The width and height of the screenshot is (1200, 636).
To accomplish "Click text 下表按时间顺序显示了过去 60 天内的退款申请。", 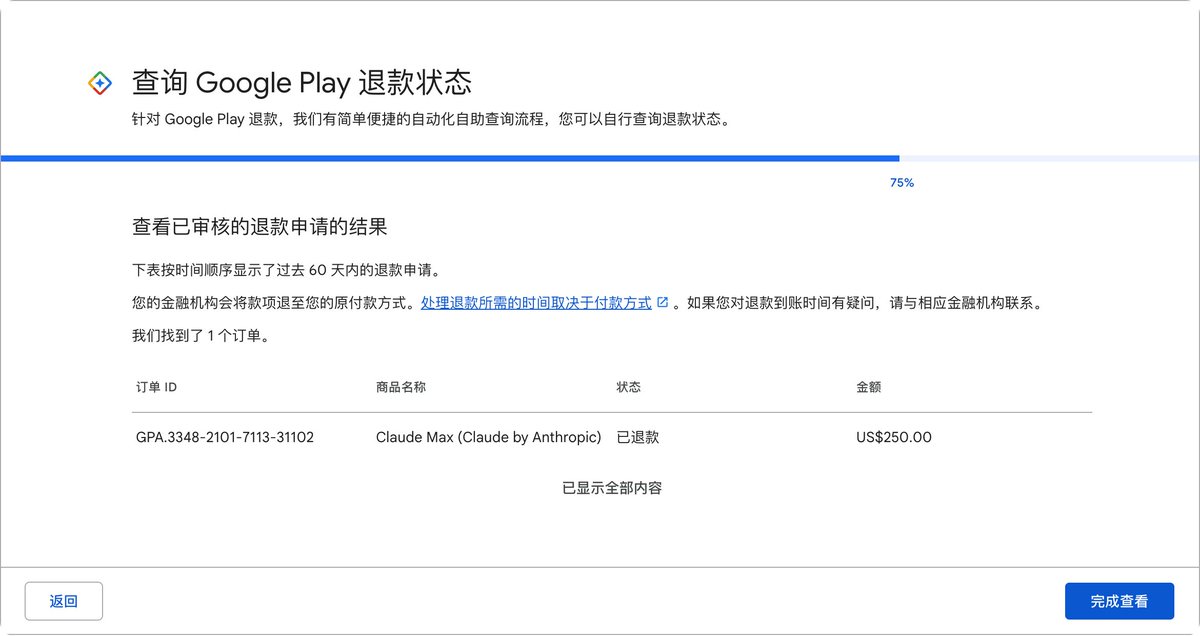I will 286,270.
